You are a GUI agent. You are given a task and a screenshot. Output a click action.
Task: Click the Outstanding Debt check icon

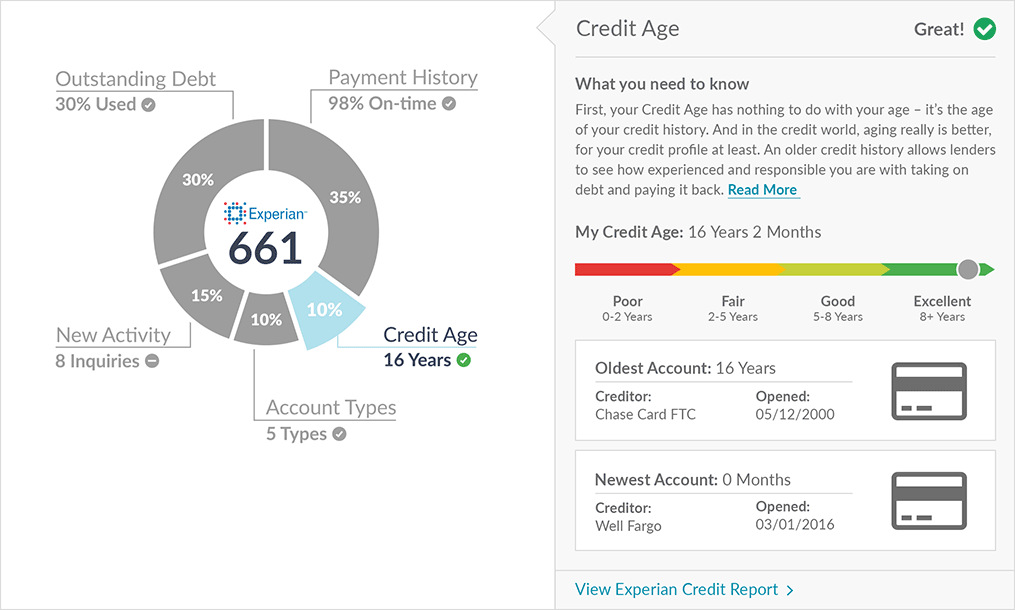tap(148, 105)
